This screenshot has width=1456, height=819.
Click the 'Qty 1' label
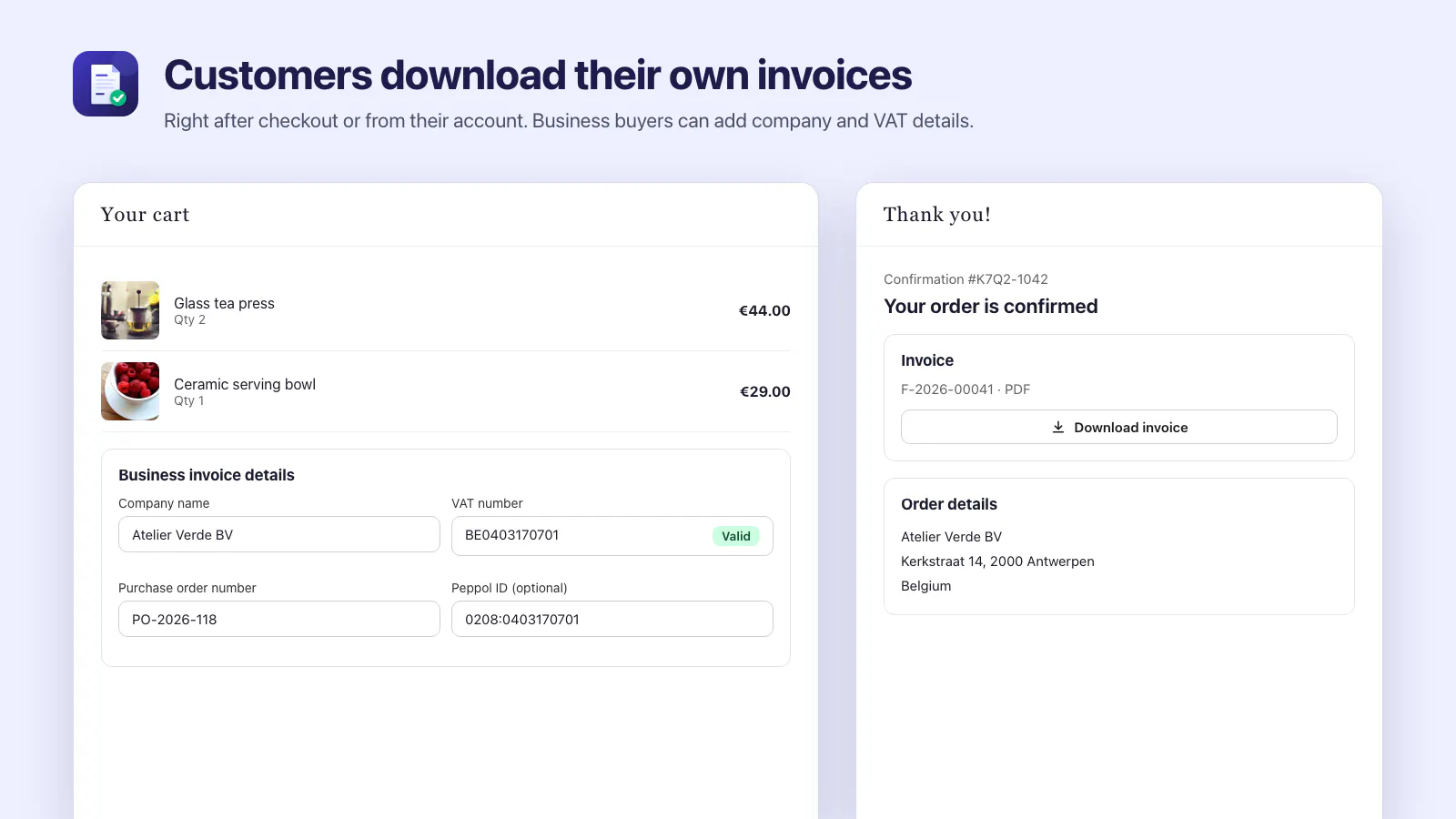pos(189,400)
